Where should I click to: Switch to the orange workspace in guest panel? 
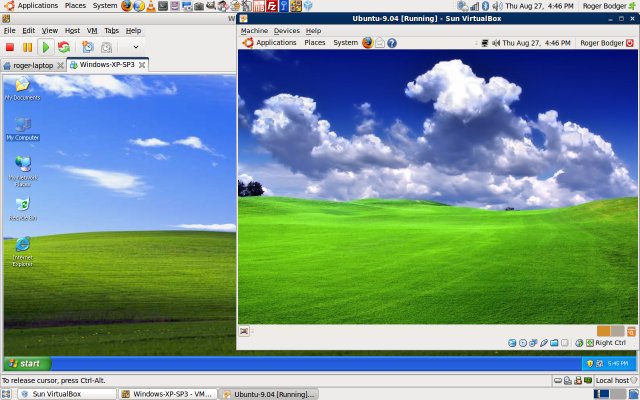tap(604, 331)
